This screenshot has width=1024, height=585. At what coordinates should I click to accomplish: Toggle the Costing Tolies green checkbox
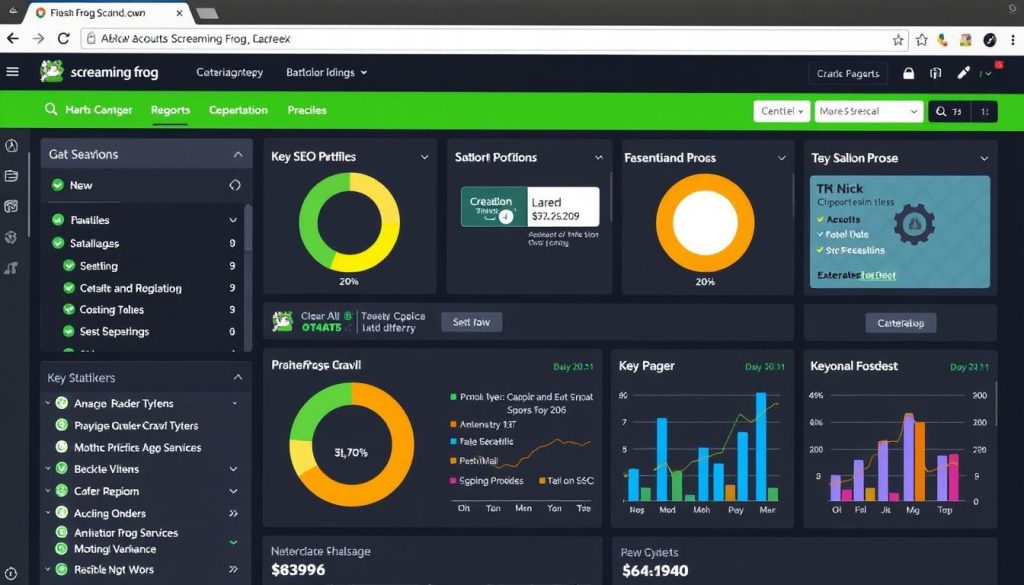[x=69, y=310]
